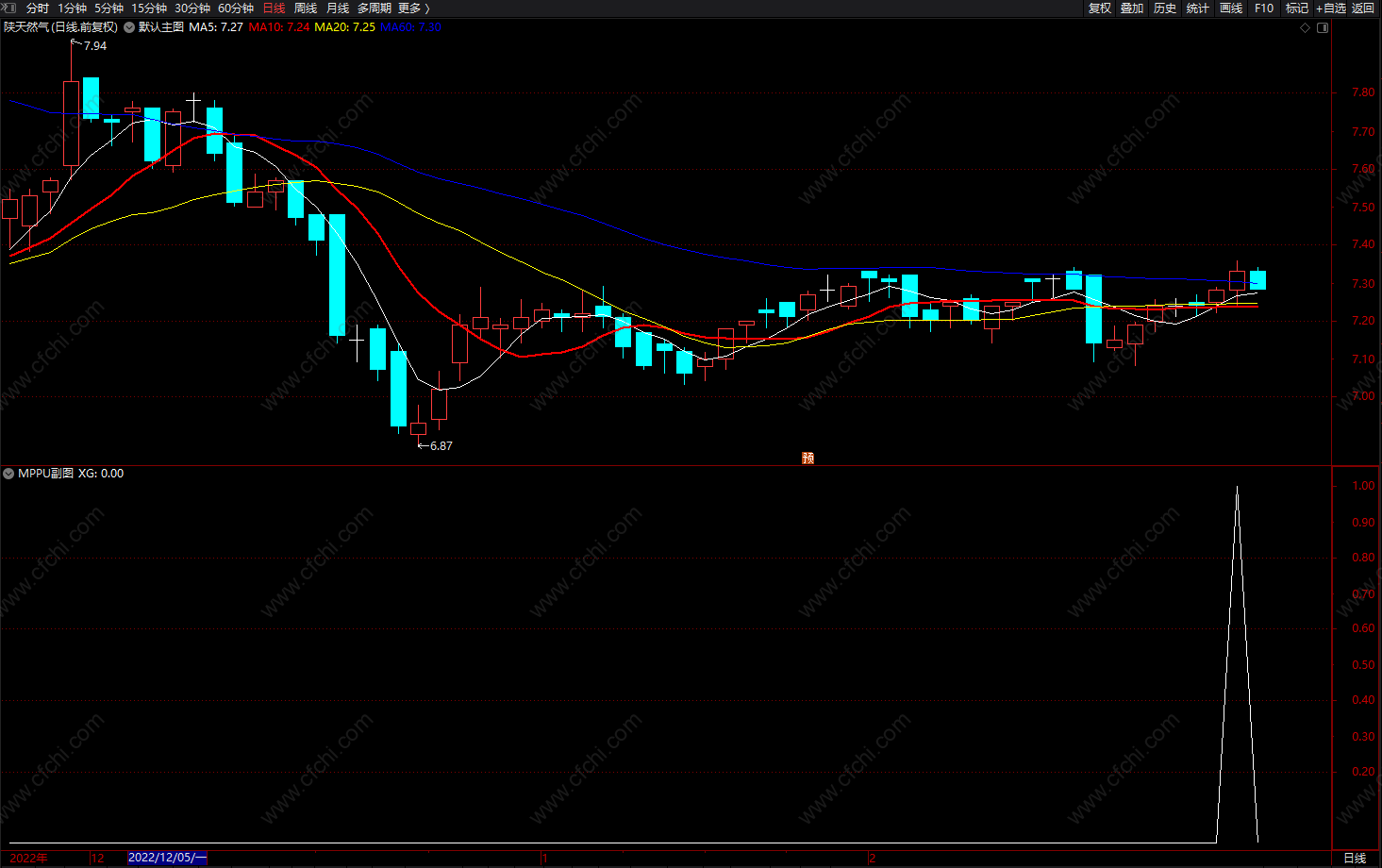Open the F10 company info button
1382x868 pixels.
pyautogui.click(x=1264, y=8)
